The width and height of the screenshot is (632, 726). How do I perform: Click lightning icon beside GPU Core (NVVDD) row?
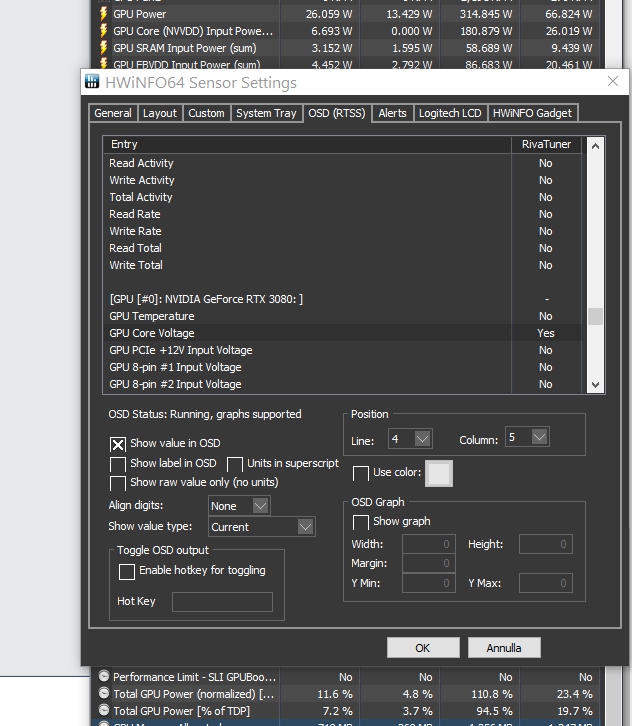pyautogui.click(x=104, y=31)
